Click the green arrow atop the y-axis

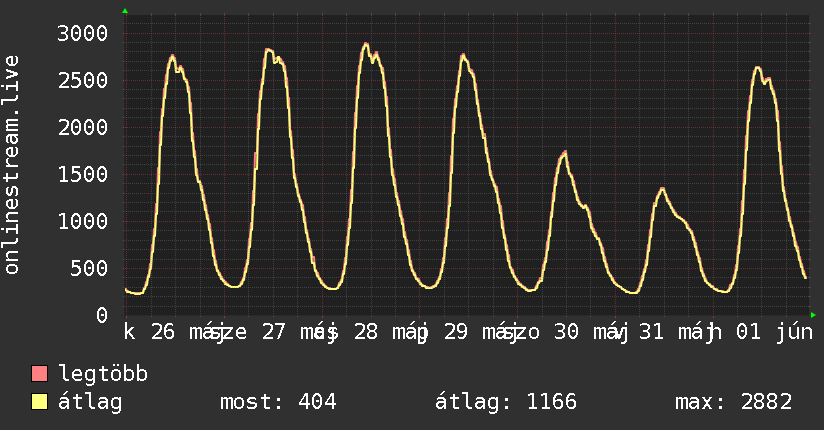tap(125, 11)
